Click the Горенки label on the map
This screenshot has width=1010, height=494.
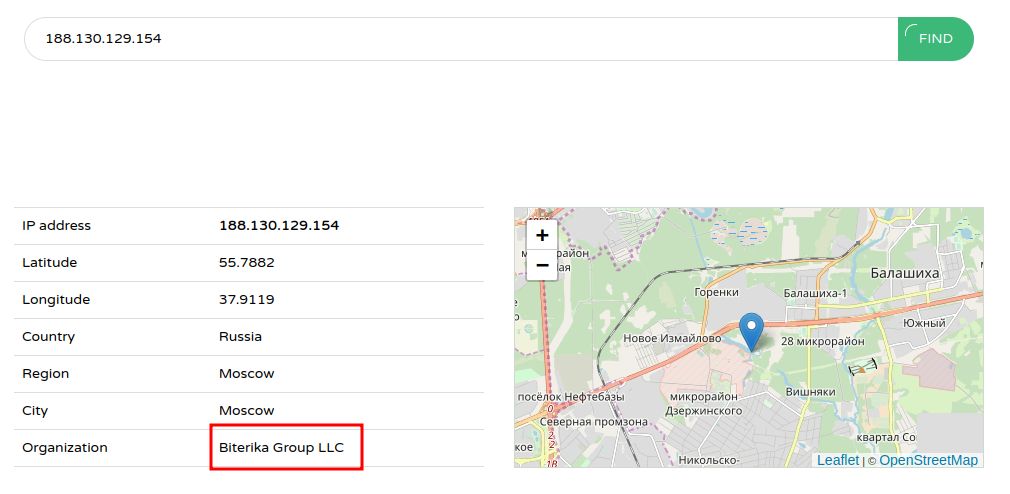716,292
